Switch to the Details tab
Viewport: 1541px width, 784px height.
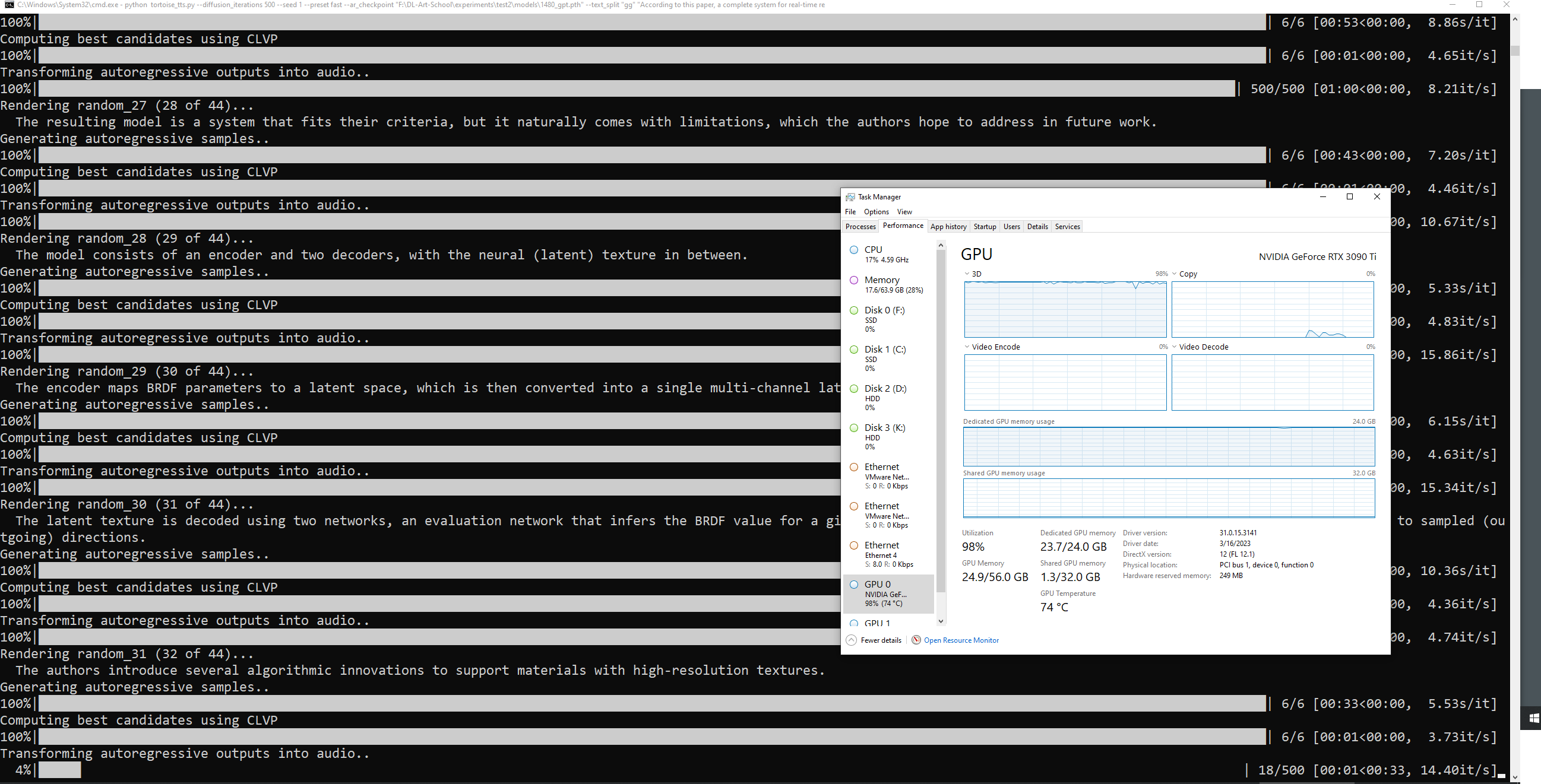(1037, 227)
